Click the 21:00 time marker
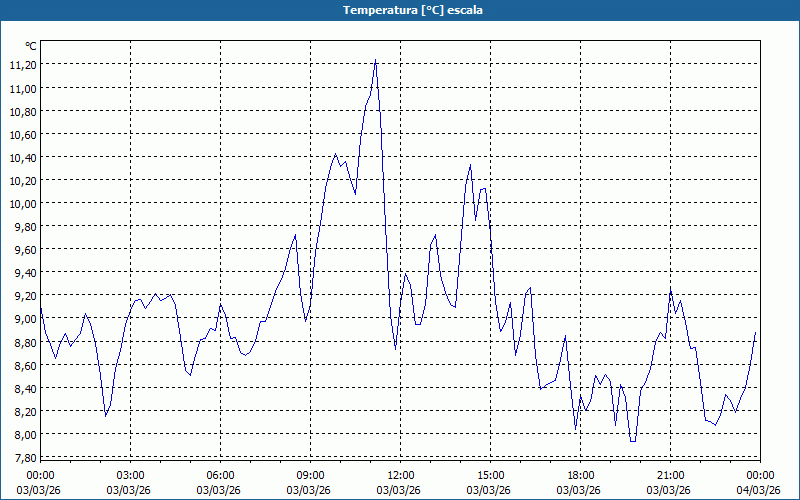Image resolution: width=800 pixels, height=500 pixels. [x=670, y=475]
